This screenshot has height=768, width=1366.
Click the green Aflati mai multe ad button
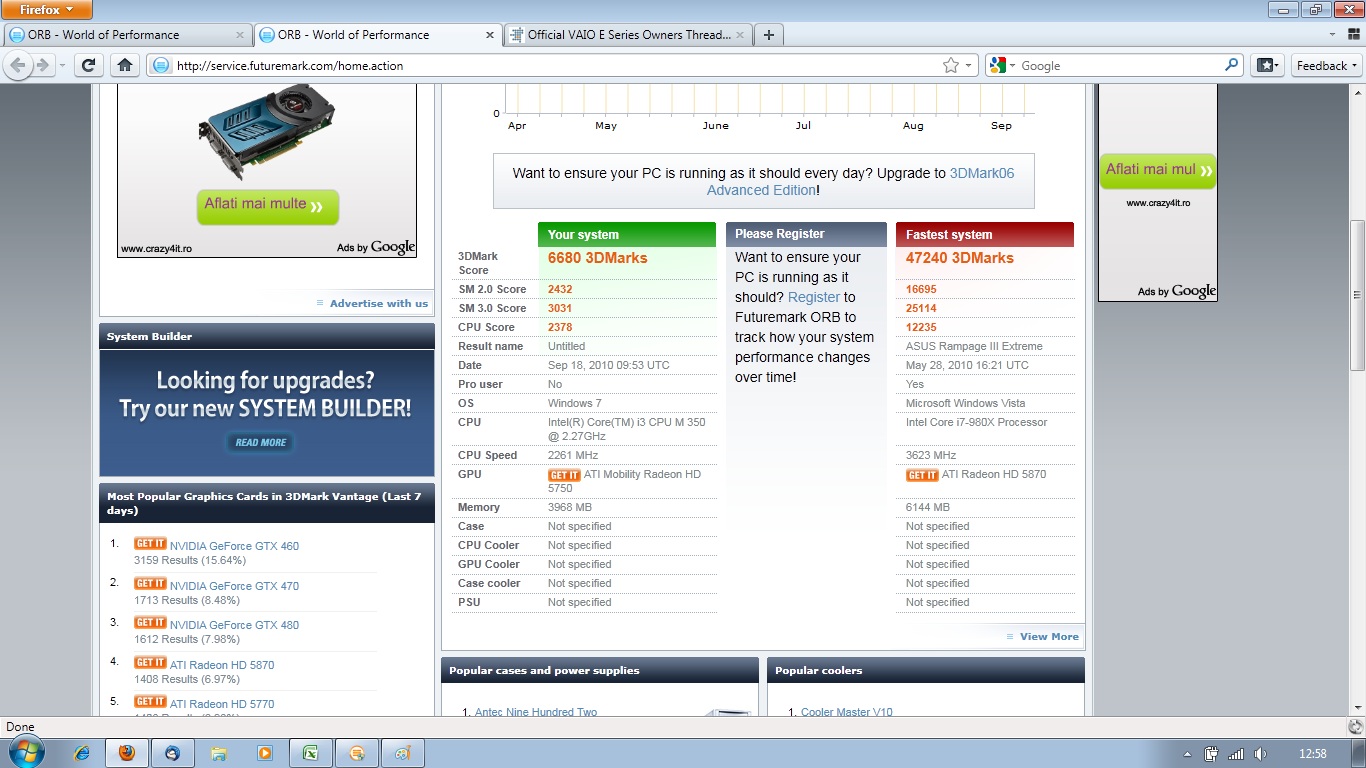pyautogui.click(x=267, y=206)
